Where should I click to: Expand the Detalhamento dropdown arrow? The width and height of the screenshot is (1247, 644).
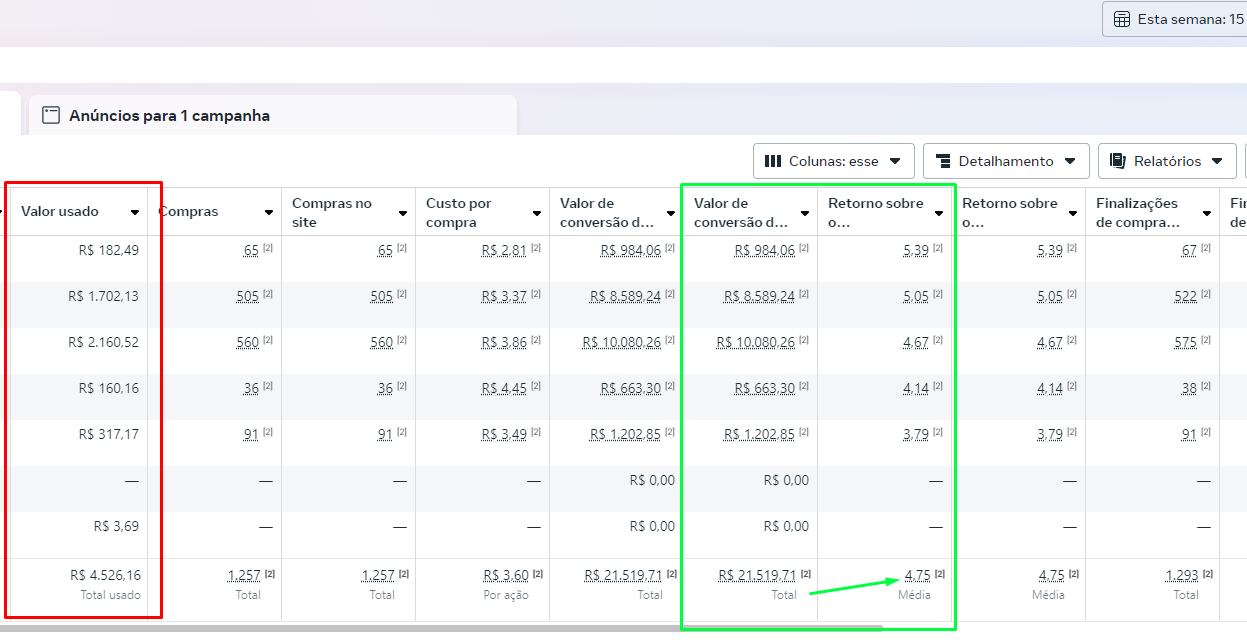[x=1070, y=161]
